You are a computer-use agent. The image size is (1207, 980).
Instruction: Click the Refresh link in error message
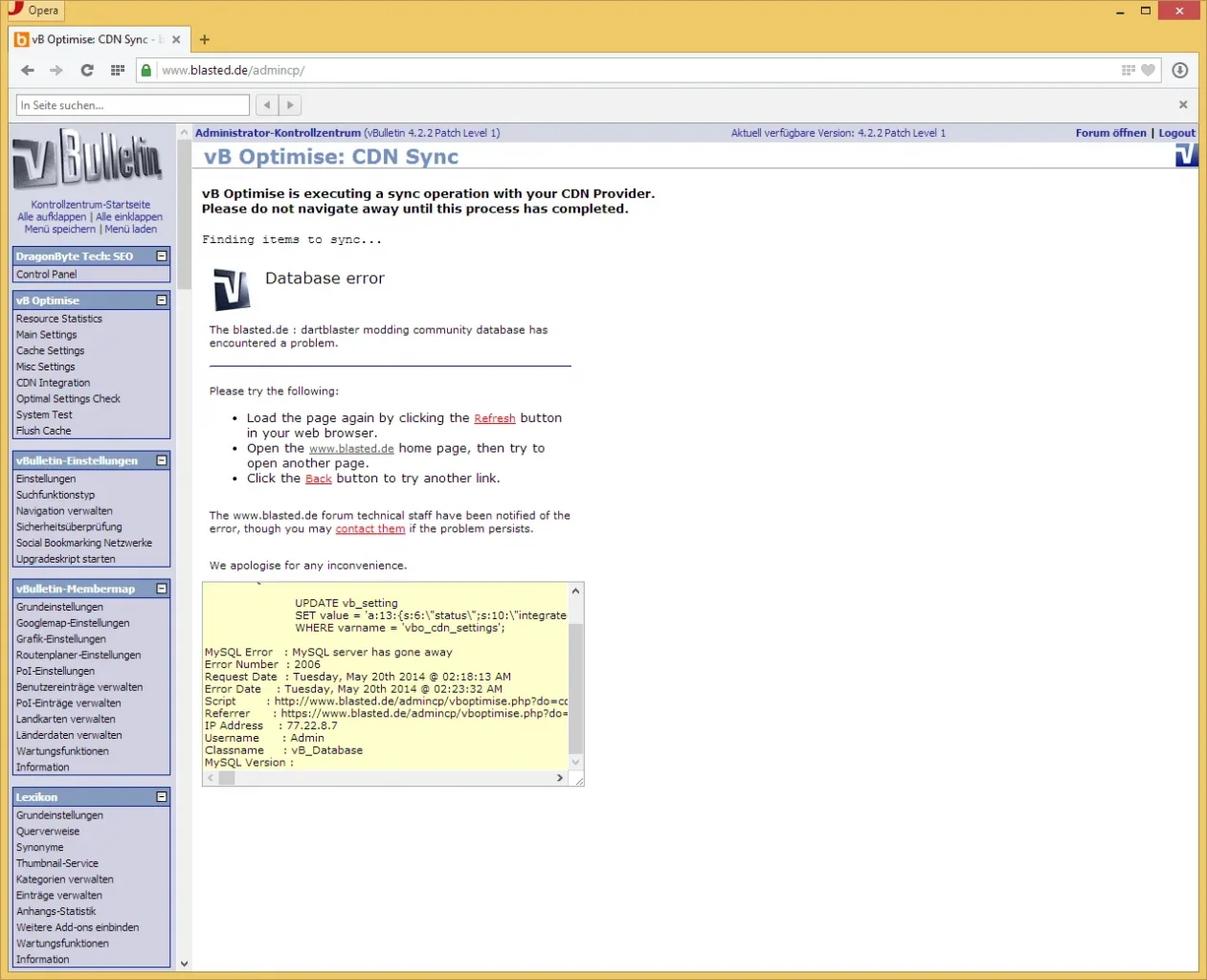495,418
